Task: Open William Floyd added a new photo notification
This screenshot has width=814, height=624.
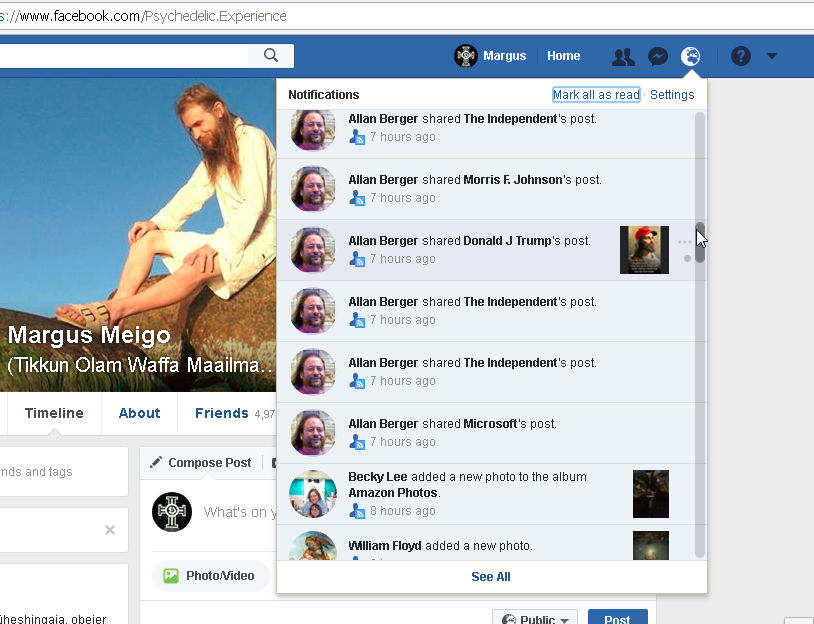Action: (x=486, y=543)
